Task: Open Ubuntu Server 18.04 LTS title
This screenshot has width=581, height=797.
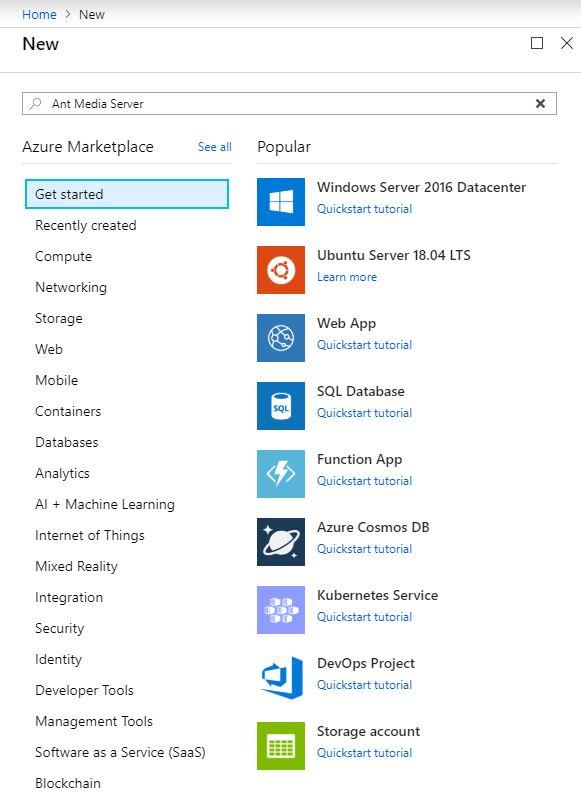Action: coord(394,255)
